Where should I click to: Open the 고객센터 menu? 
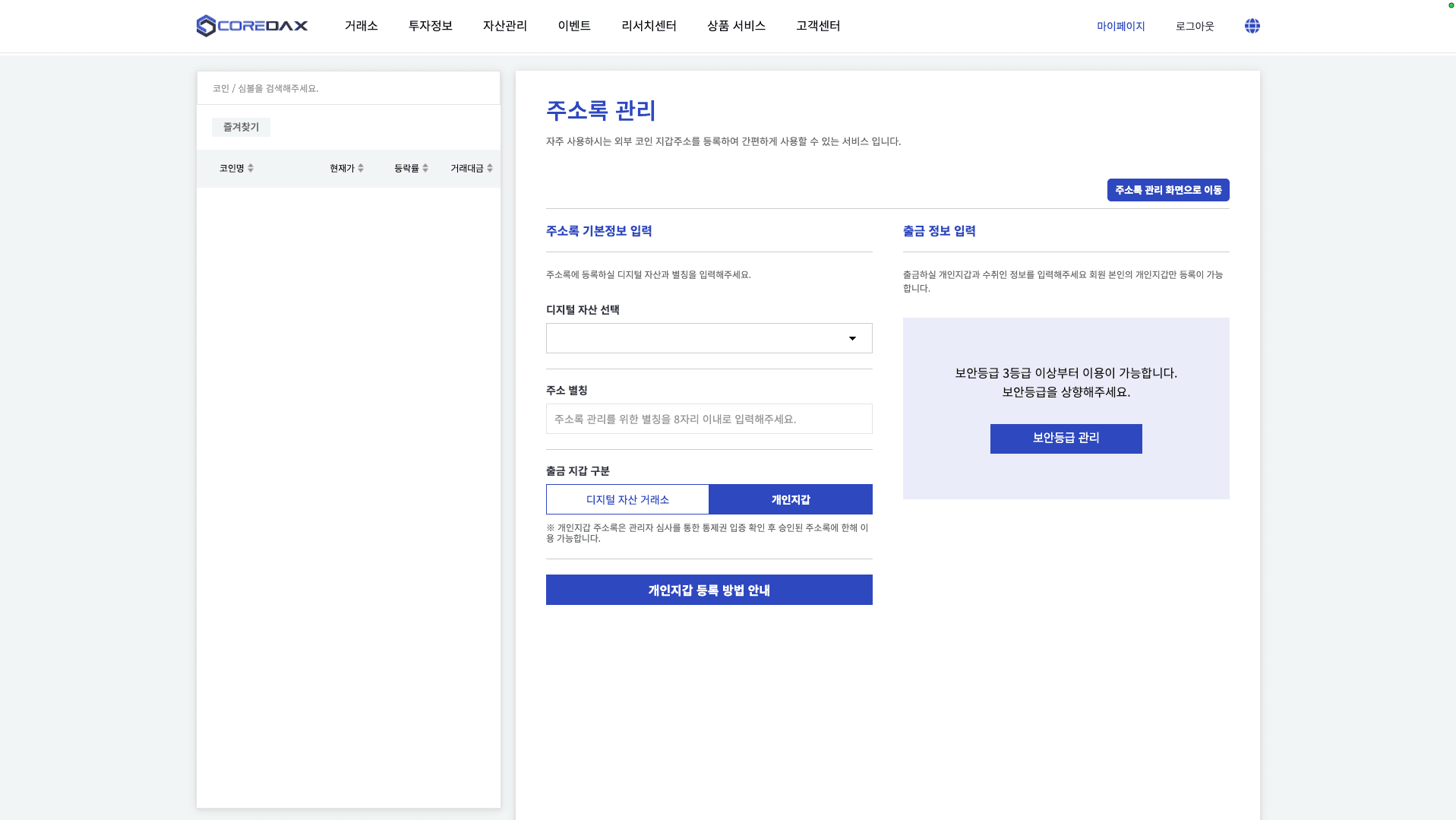point(818,26)
